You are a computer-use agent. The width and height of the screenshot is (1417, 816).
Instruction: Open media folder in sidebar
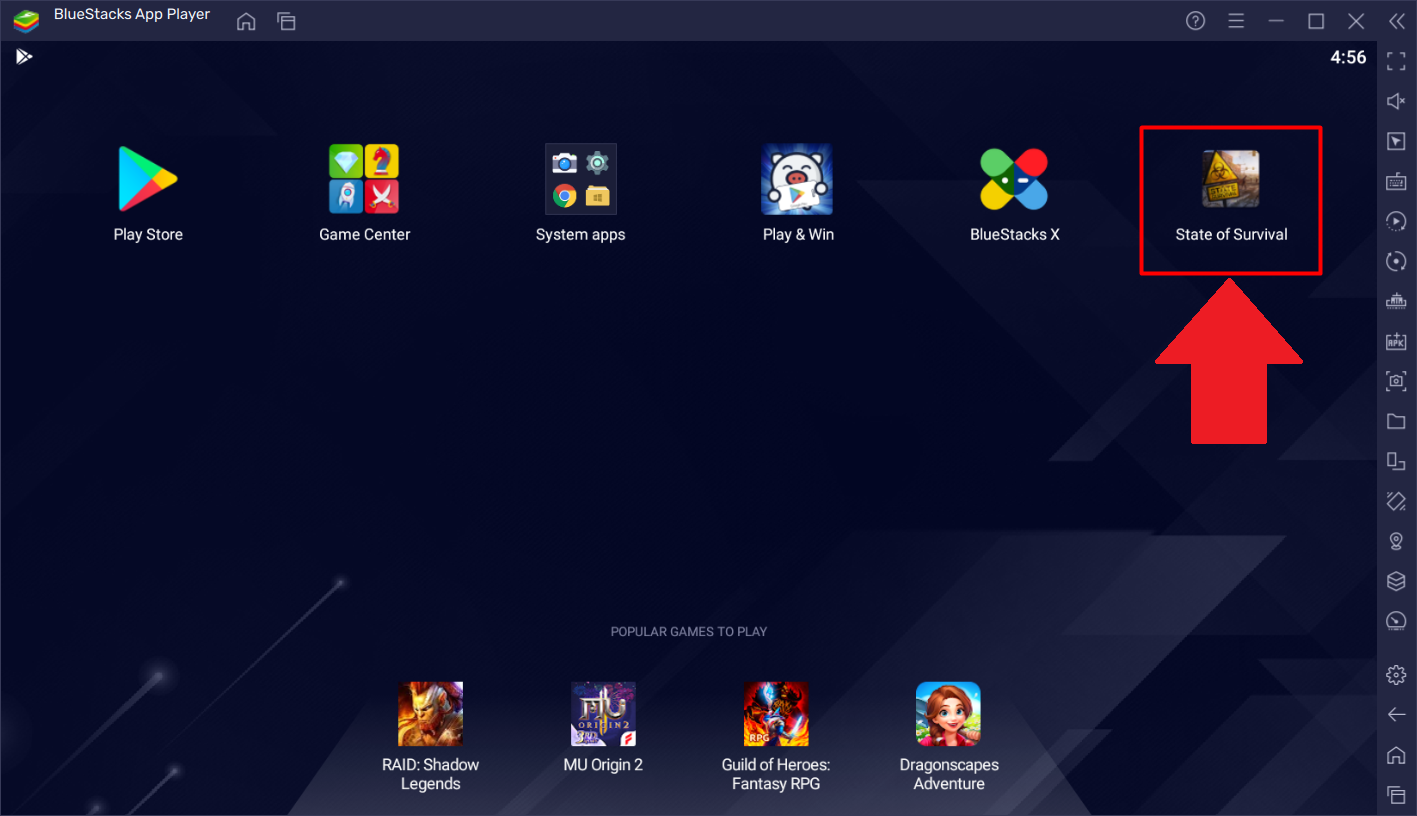click(1397, 421)
